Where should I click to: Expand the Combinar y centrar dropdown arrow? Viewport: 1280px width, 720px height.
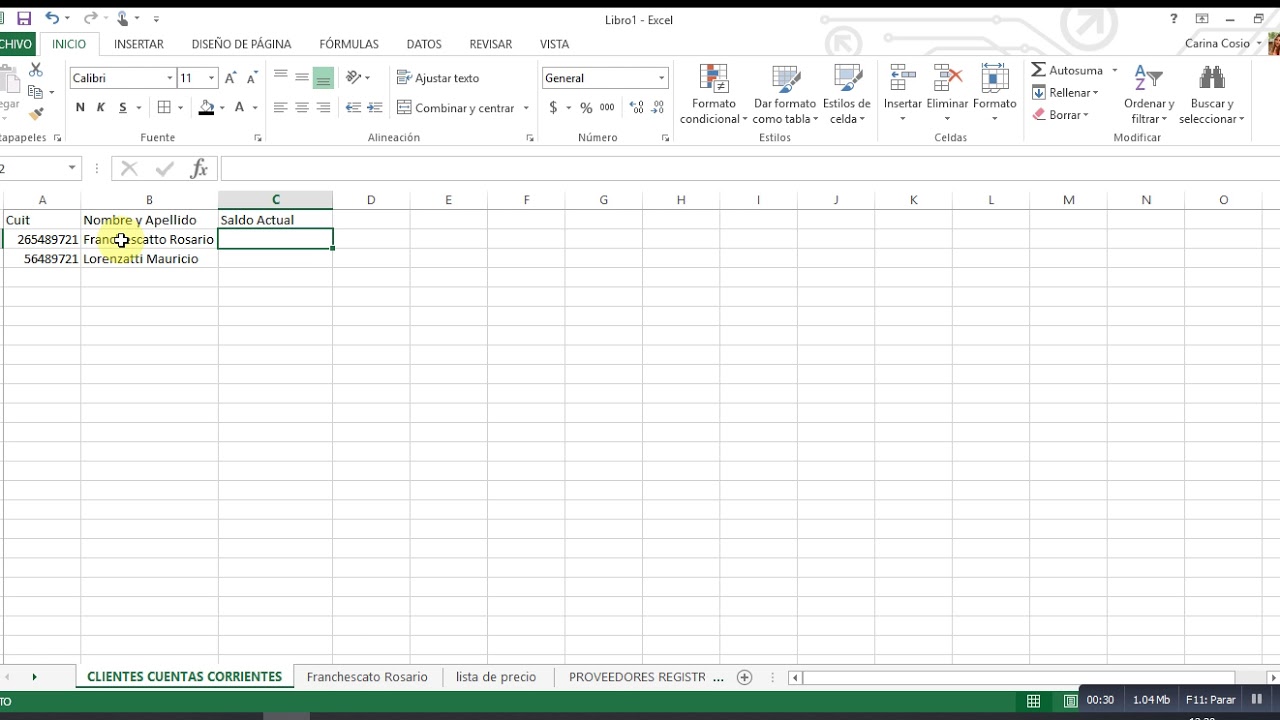tap(526, 108)
